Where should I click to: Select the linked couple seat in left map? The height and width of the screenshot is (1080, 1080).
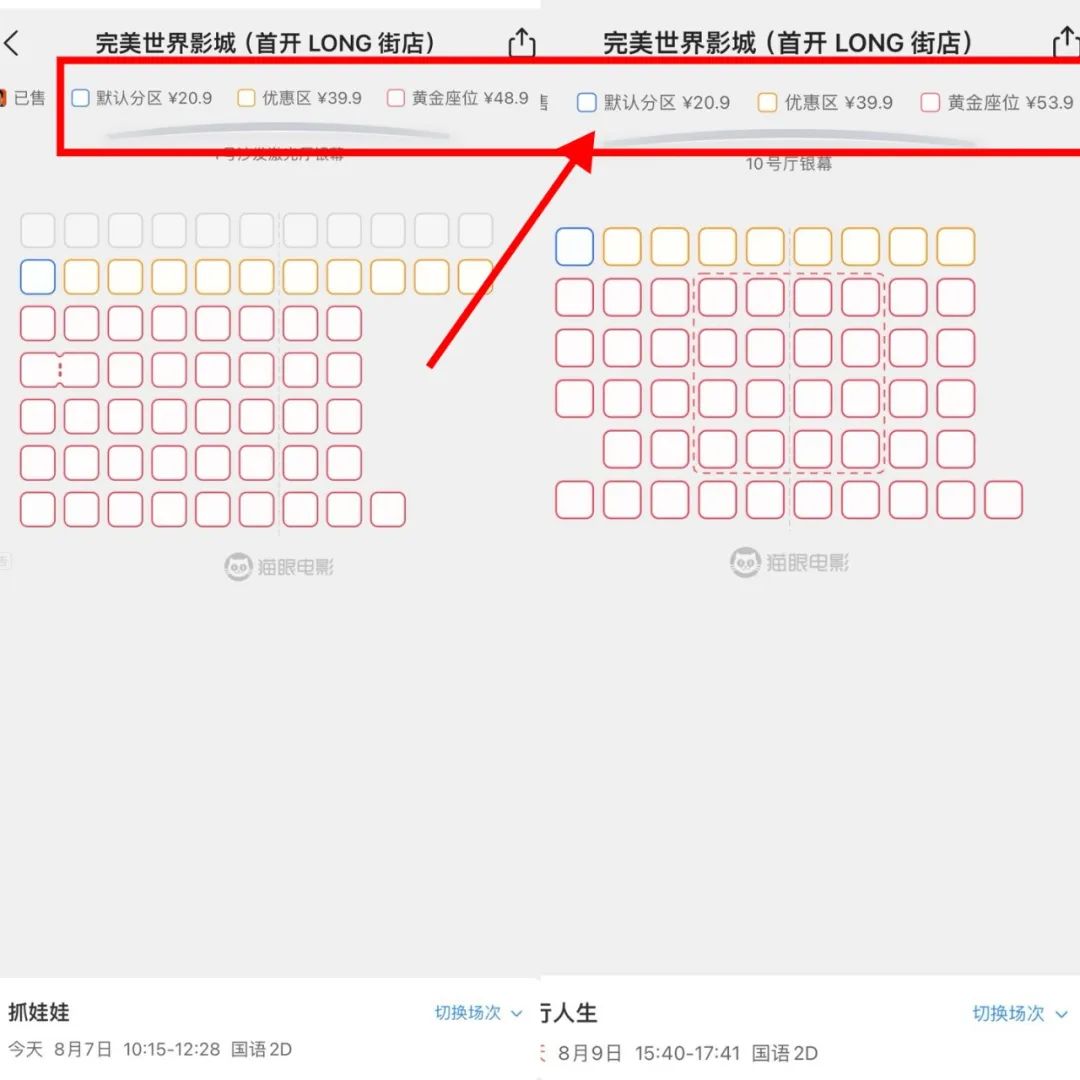click(x=60, y=371)
